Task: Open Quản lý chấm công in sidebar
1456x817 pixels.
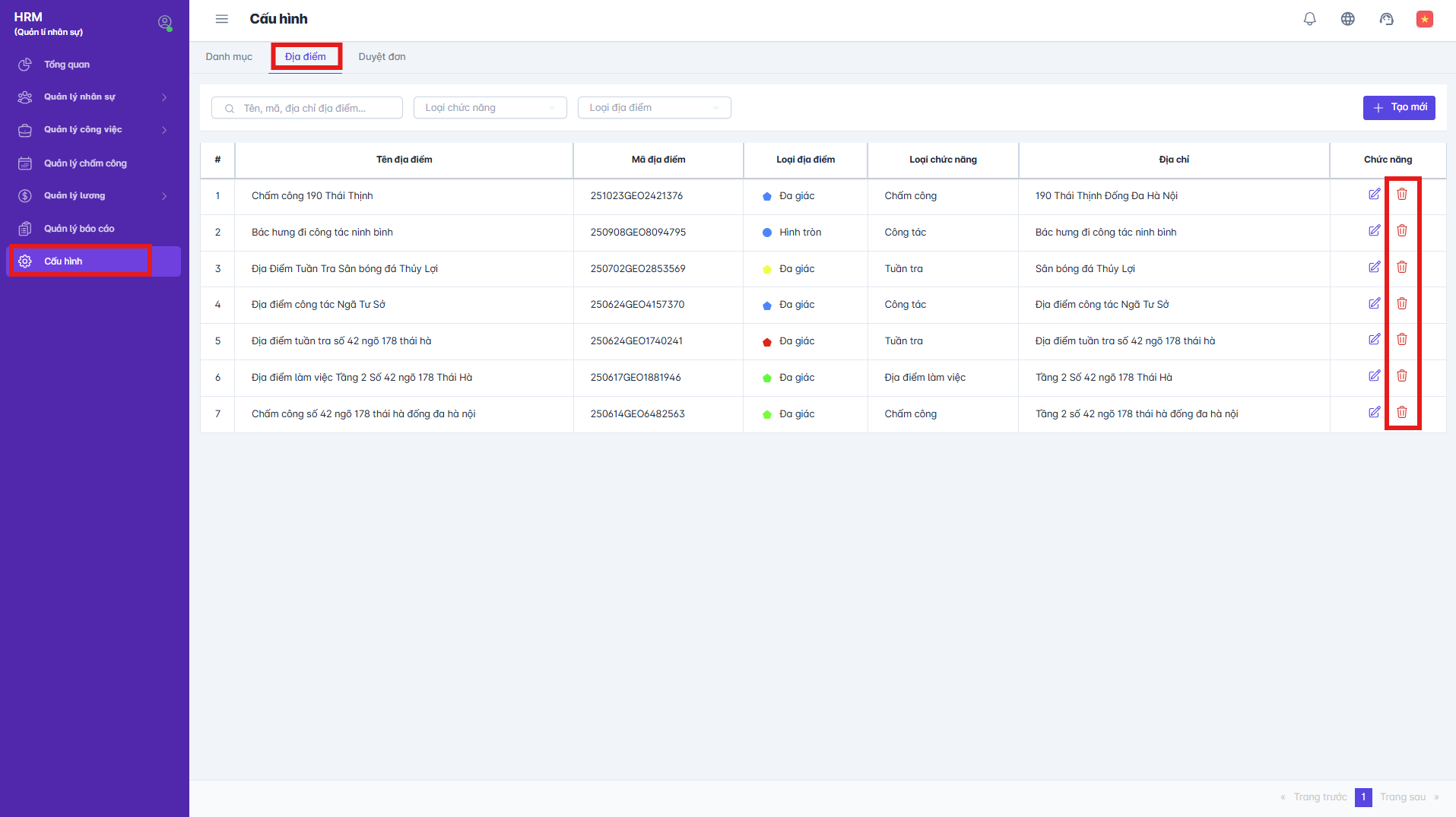Action: [85, 163]
